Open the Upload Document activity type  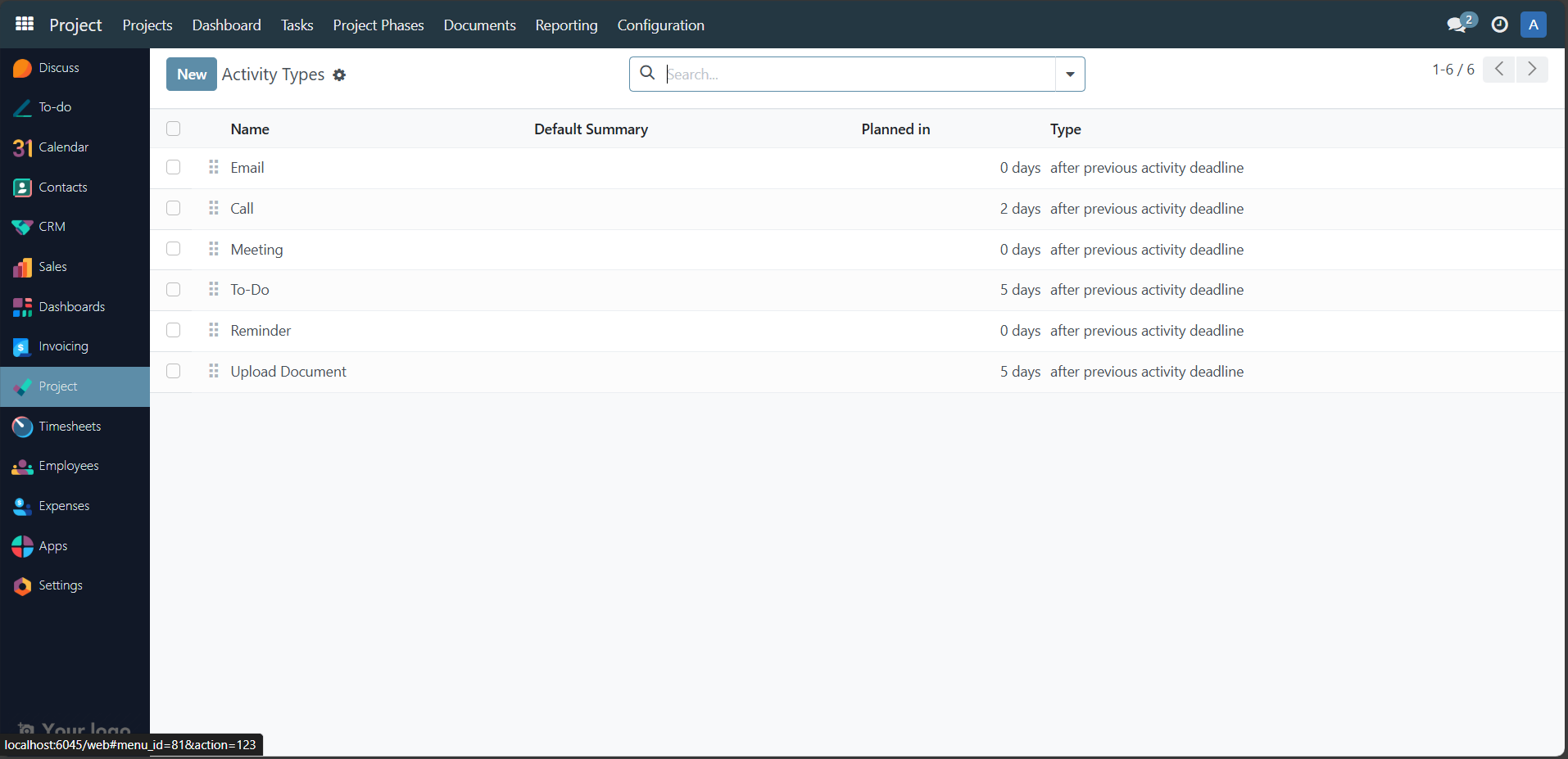(288, 371)
